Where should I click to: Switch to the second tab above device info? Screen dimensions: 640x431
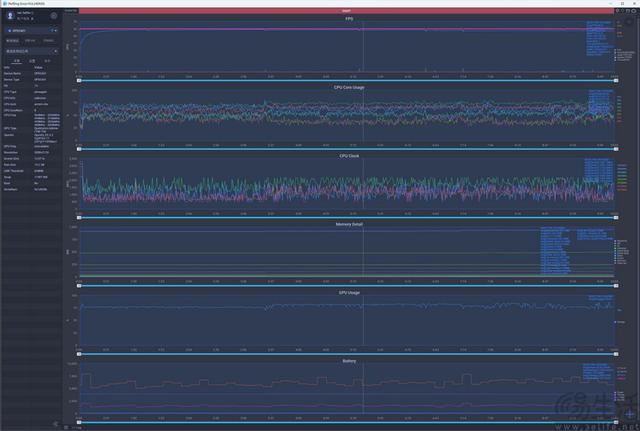pos(32,60)
